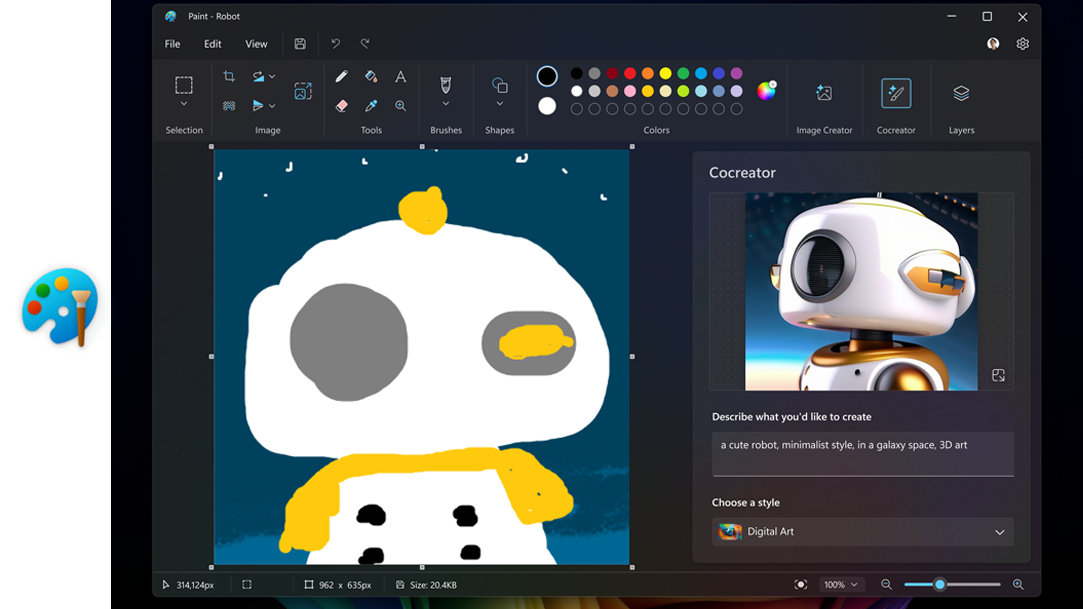The image size is (1083, 609).
Task: Open Image Creator
Action: pyautogui.click(x=824, y=93)
